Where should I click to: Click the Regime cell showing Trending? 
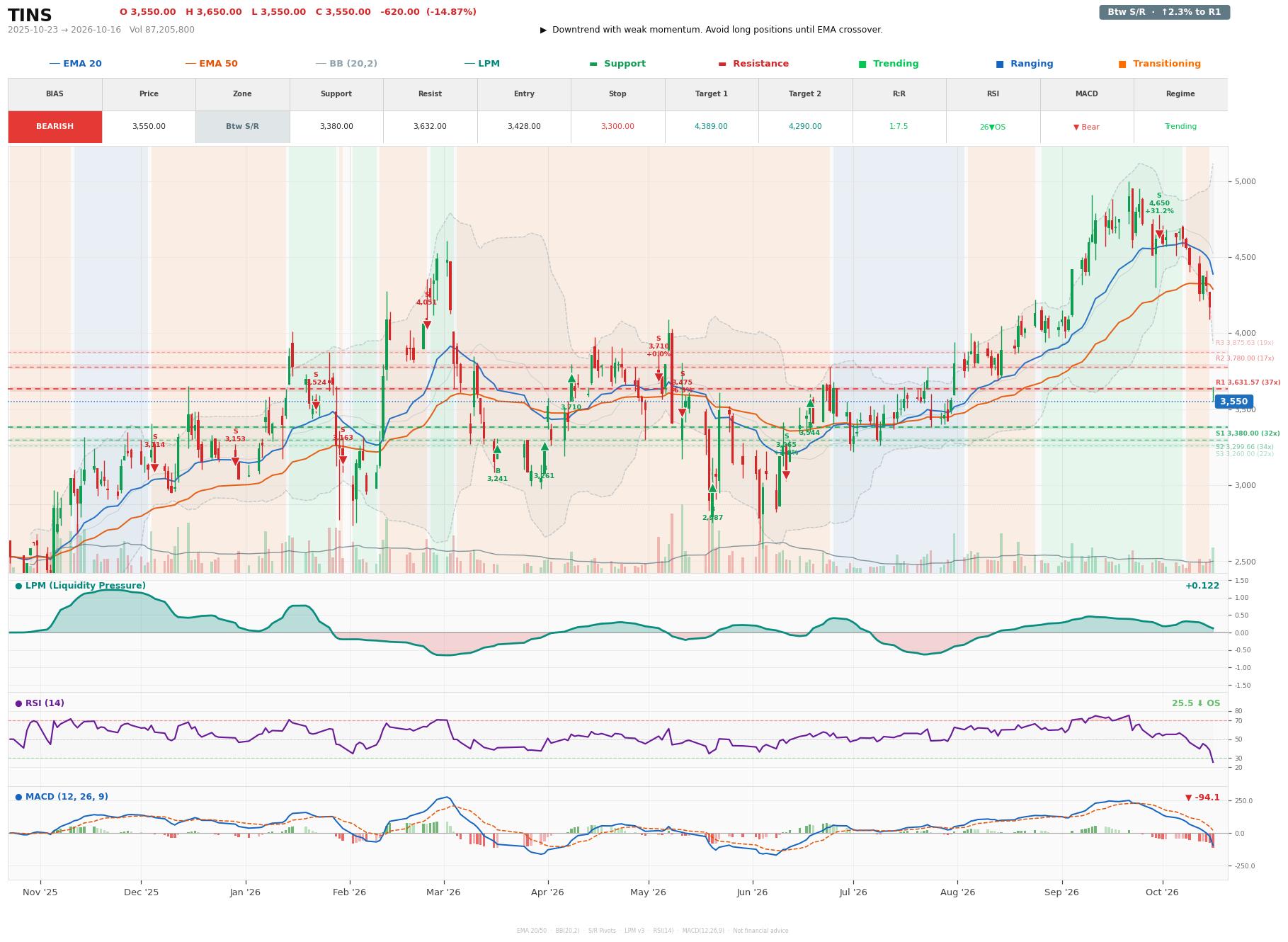coord(1180,127)
